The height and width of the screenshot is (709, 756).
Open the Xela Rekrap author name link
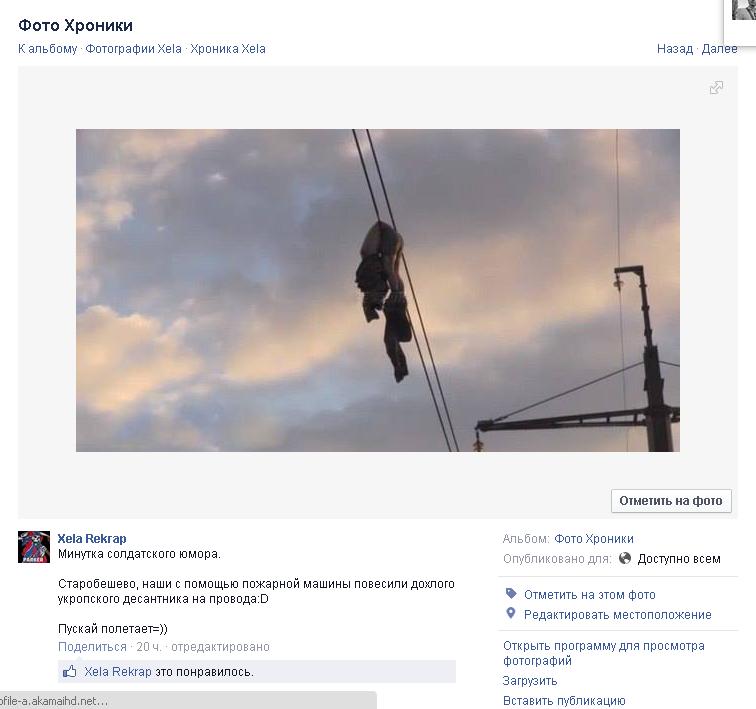coord(92,538)
